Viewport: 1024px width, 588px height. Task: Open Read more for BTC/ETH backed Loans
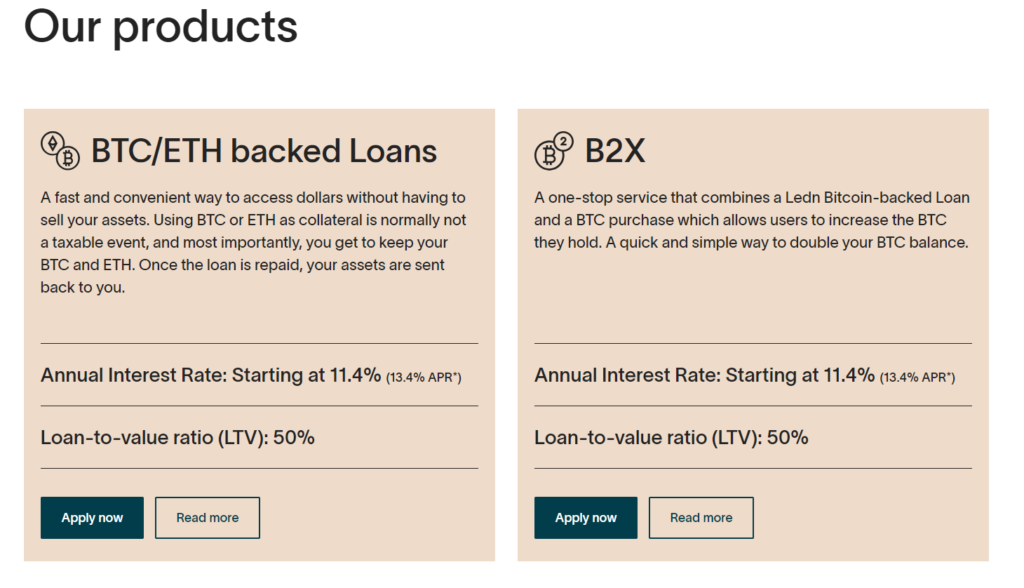207,517
